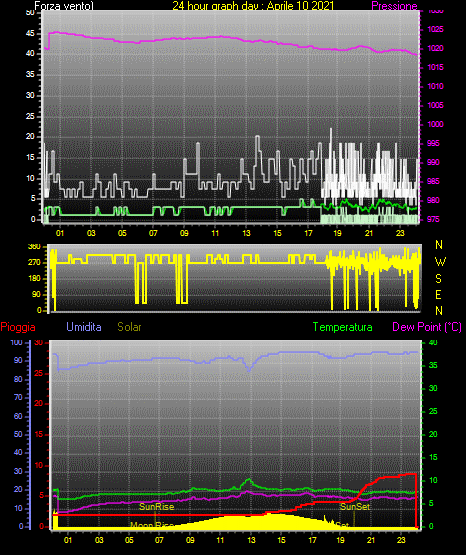Click the SunSet marker on bottom graph
466x555 pixels.
355,507
